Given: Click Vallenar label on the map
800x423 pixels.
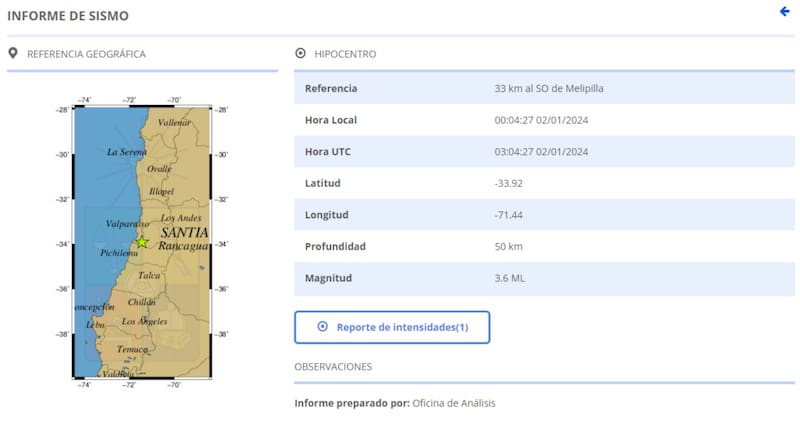Looking at the screenshot, I should click(x=174, y=122).
